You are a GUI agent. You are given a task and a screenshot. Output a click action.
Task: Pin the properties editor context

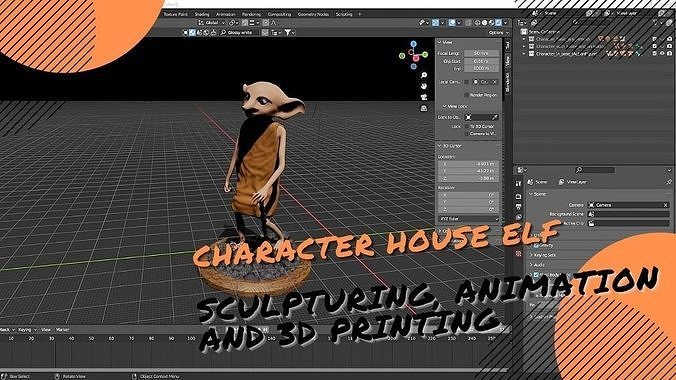(x=669, y=182)
